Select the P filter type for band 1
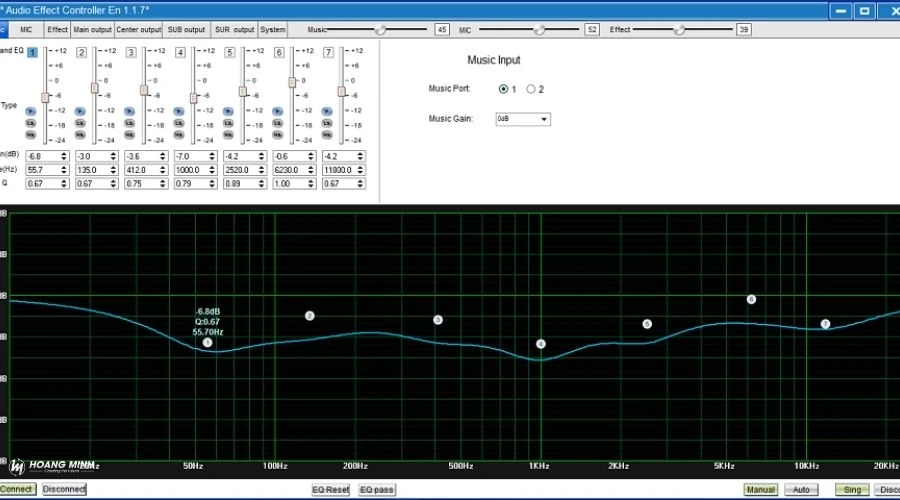This screenshot has width=900, height=500. [32, 111]
